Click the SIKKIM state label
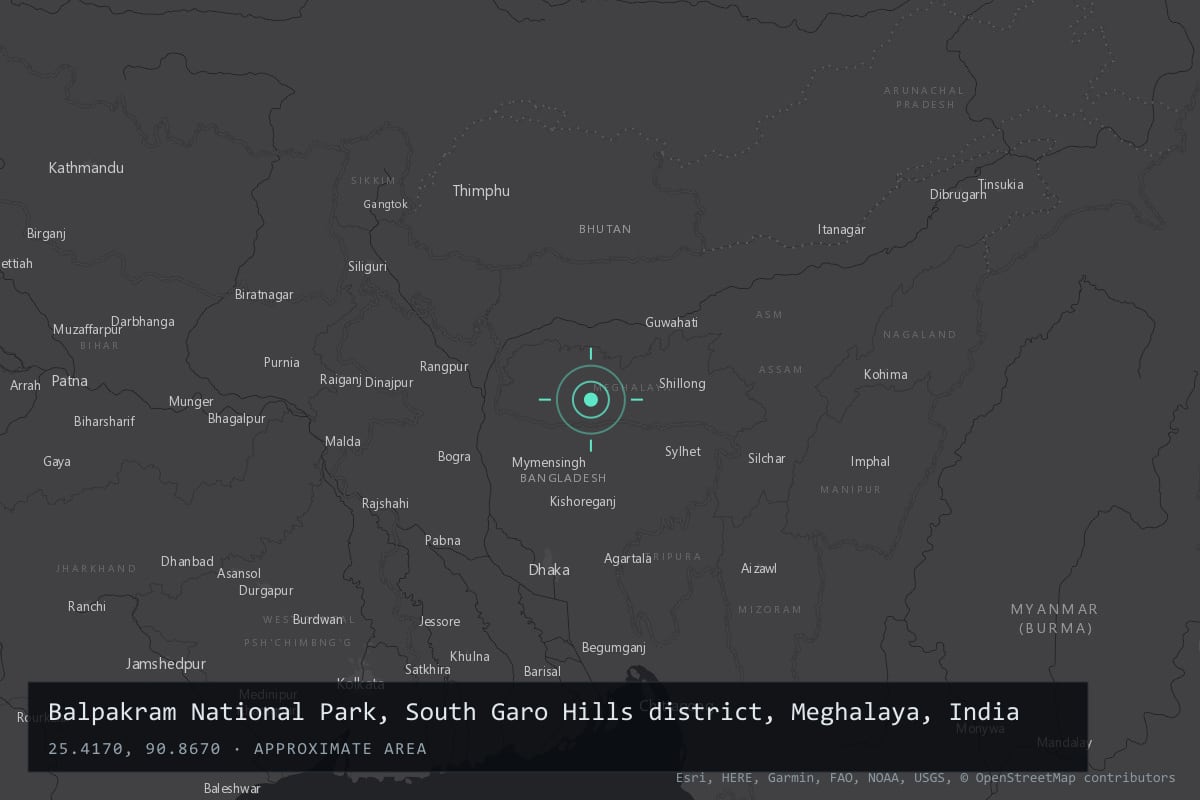 click(x=373, y=181)
